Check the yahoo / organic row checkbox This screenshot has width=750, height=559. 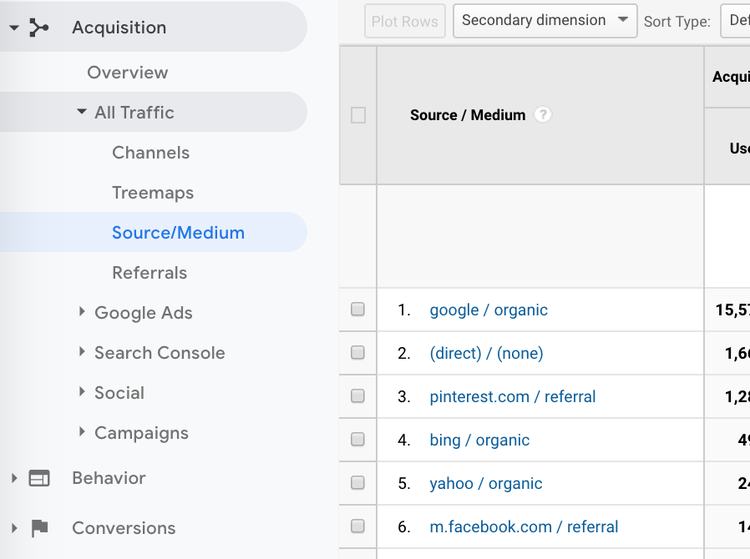[357, 482]
